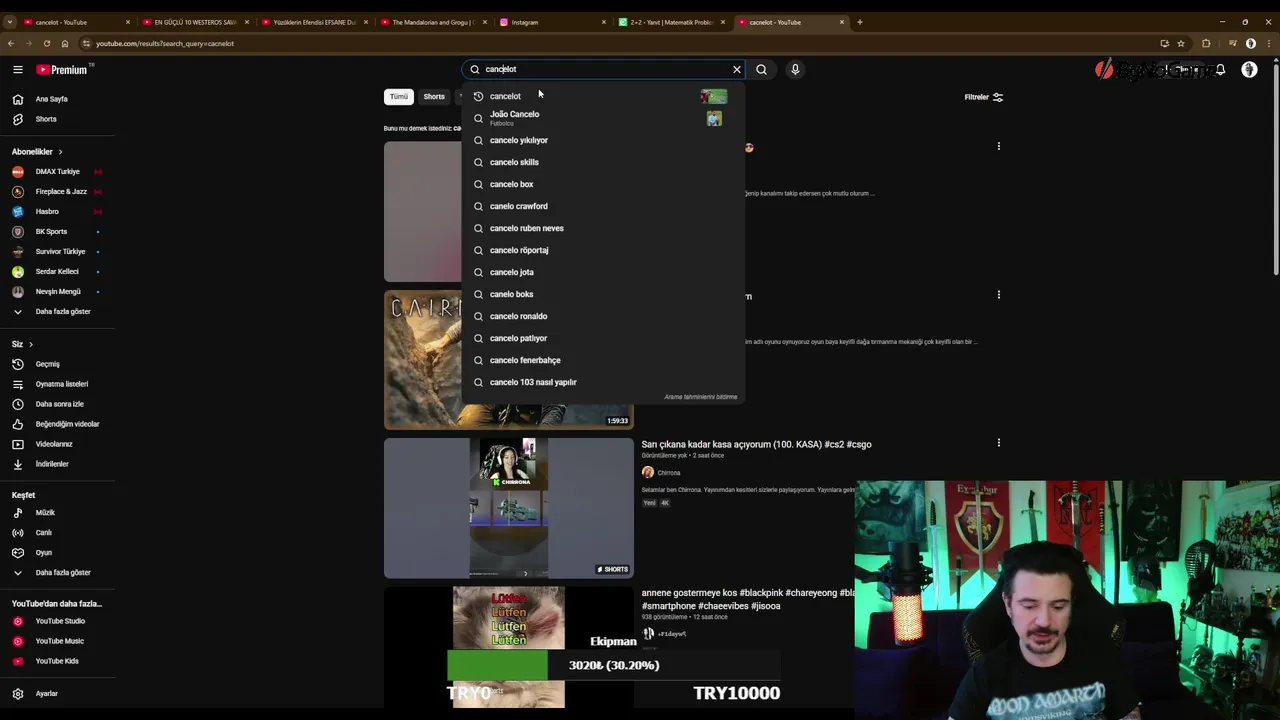Open Survivor Türkiye subscription channel
This screenshot has width=1280, height=720.
(x=56, y=251)
